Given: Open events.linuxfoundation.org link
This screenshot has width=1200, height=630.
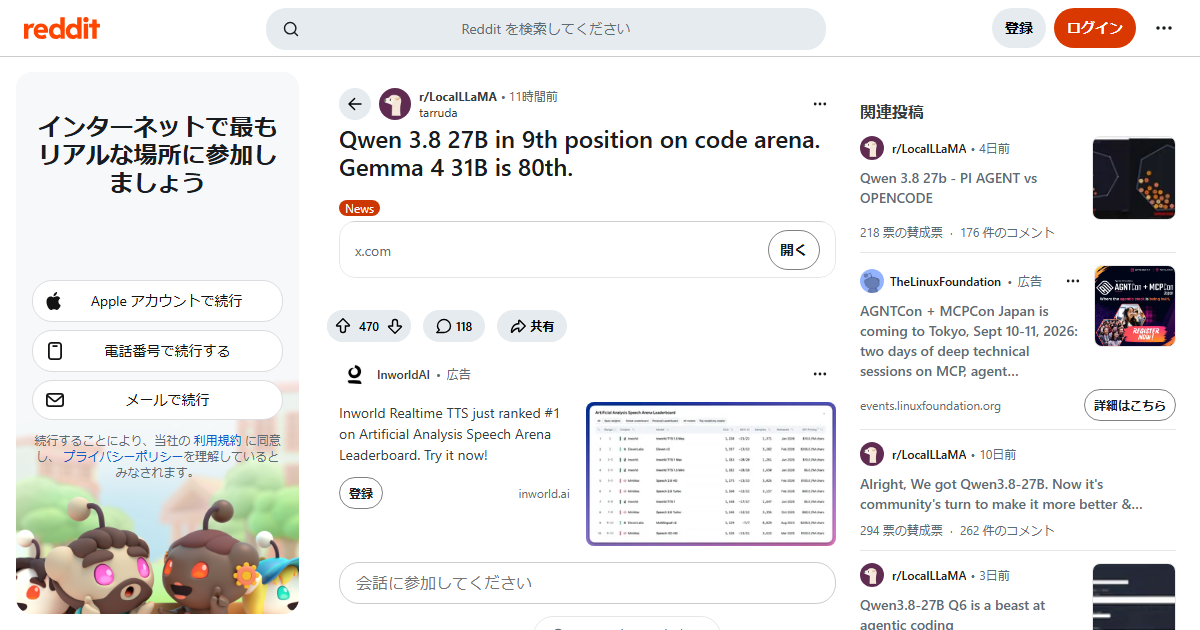Looking at the screenshot, I should pyautogui.click(x=930, y=406).
